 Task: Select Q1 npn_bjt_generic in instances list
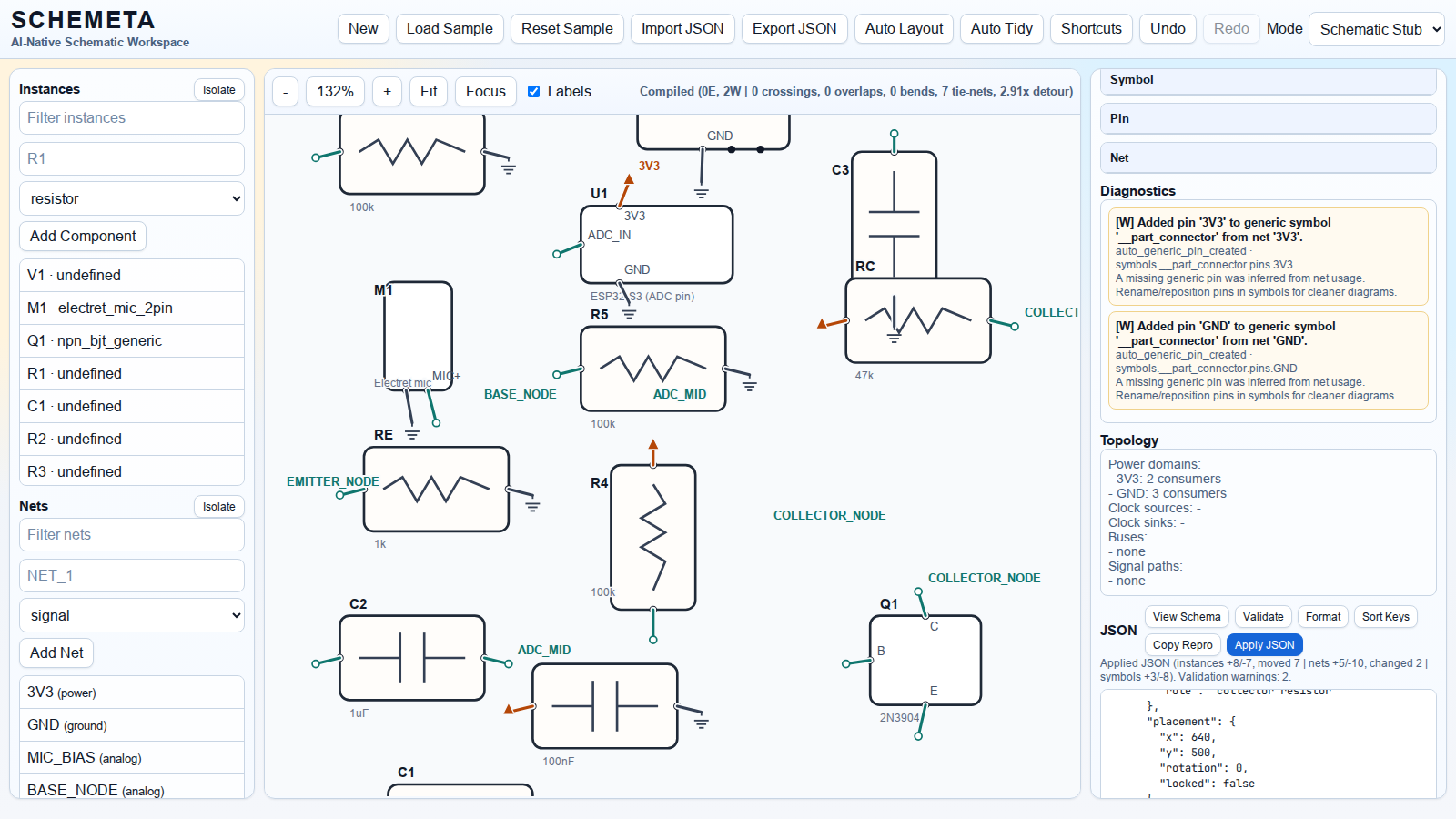[132, 340]
